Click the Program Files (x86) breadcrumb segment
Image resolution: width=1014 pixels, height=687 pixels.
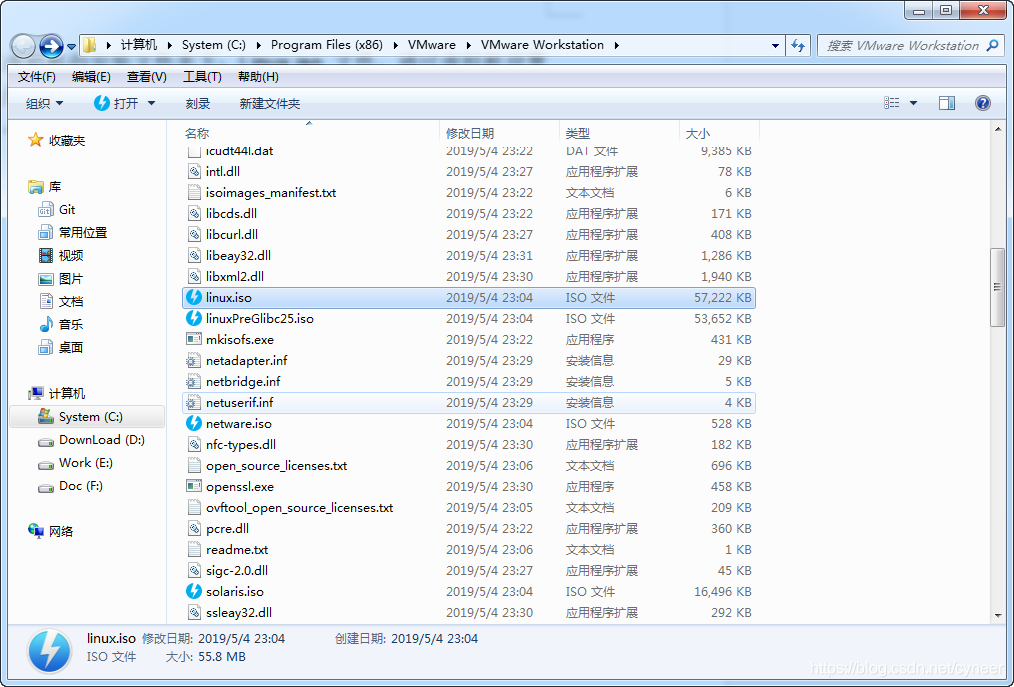pos(327,45)
